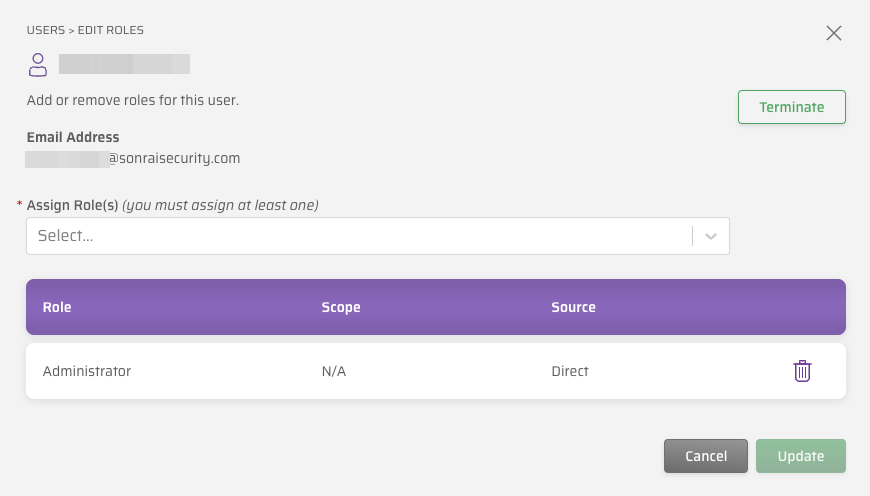Click the user profile icon
This screenshot has width=870, height=496.
[x=38, y=65]
